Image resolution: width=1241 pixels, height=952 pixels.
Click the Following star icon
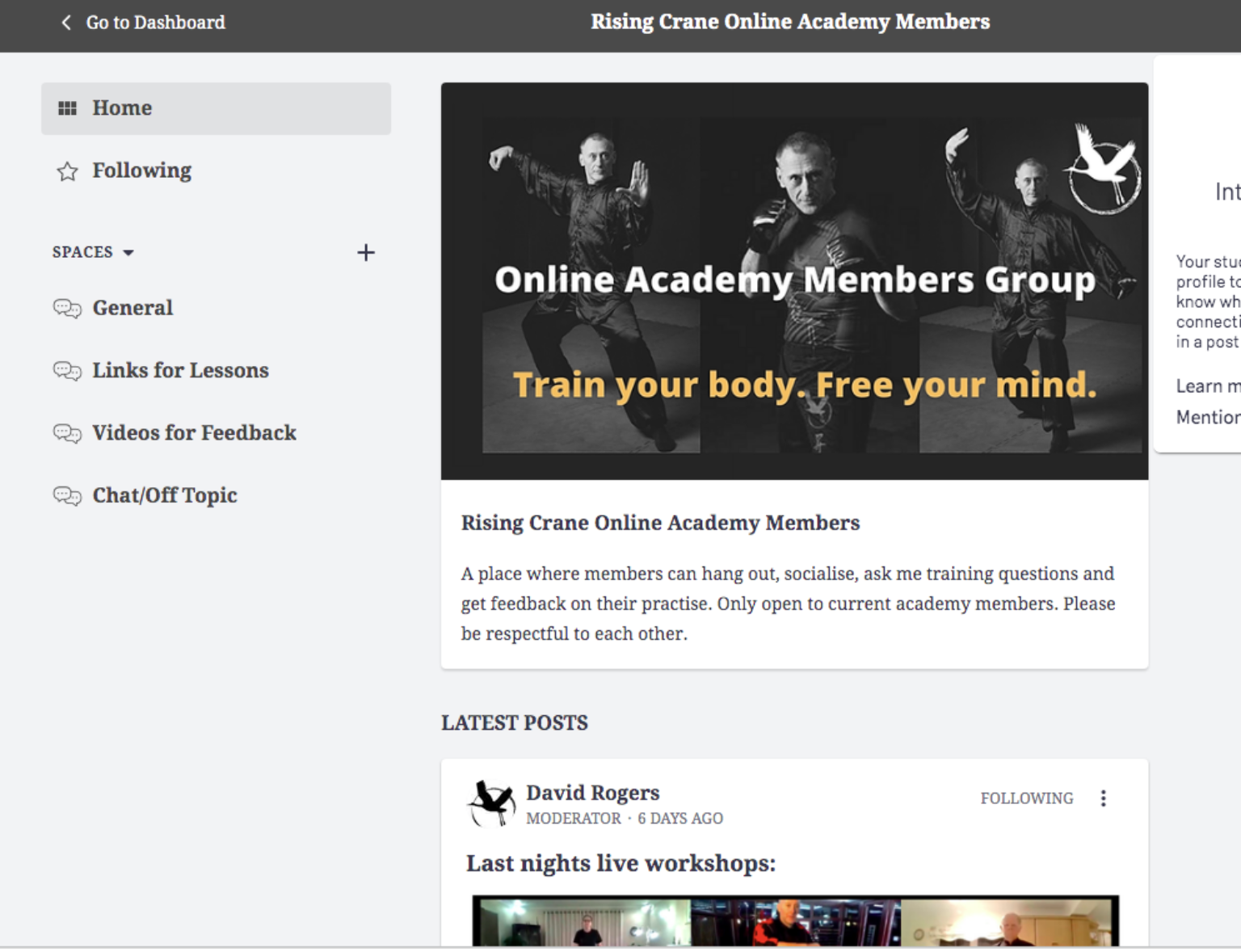tap(67, 171)
